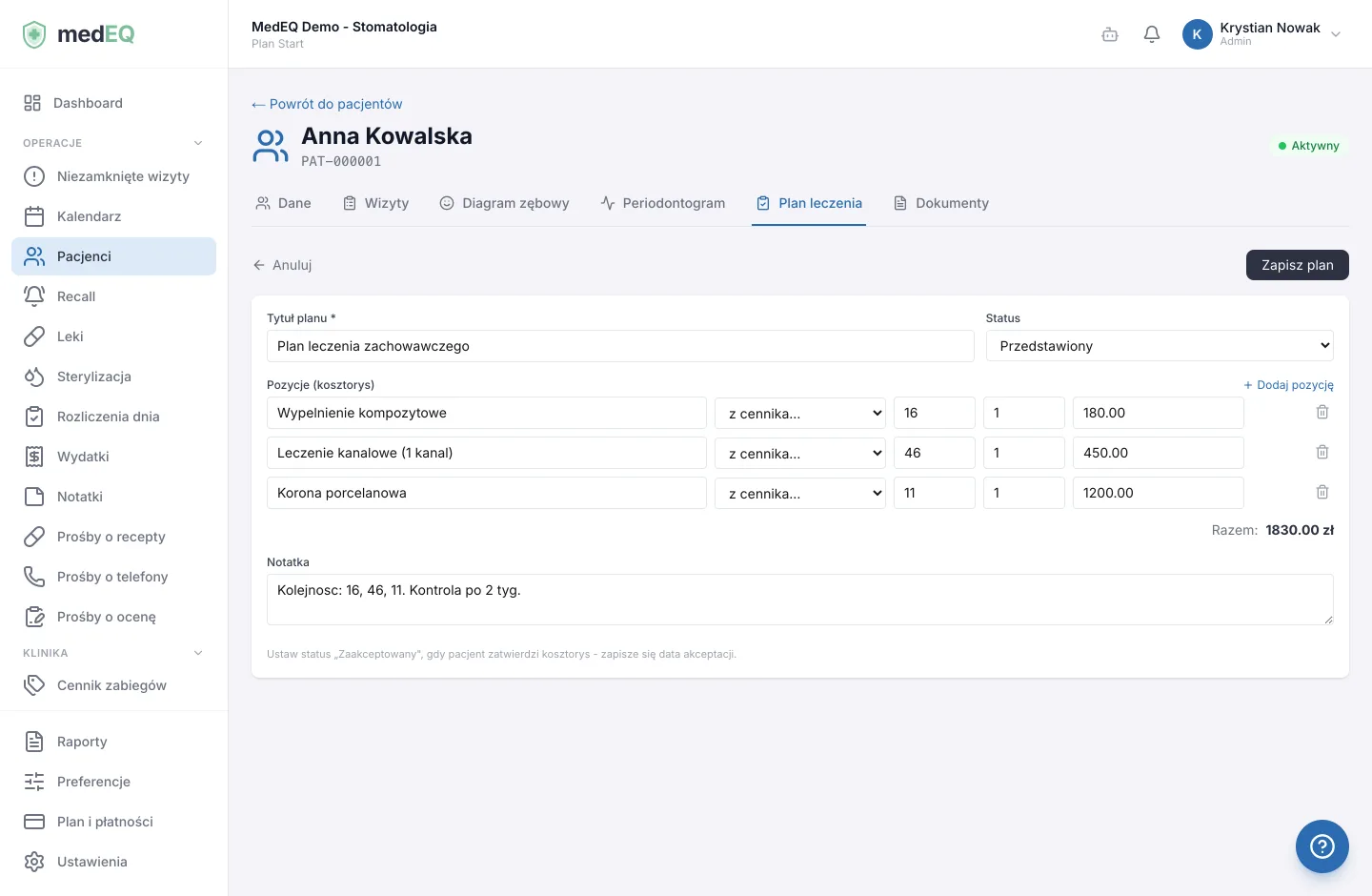Switch to the Dane tab
Screen dimensions: 1372x896
[x=284, y=203]
